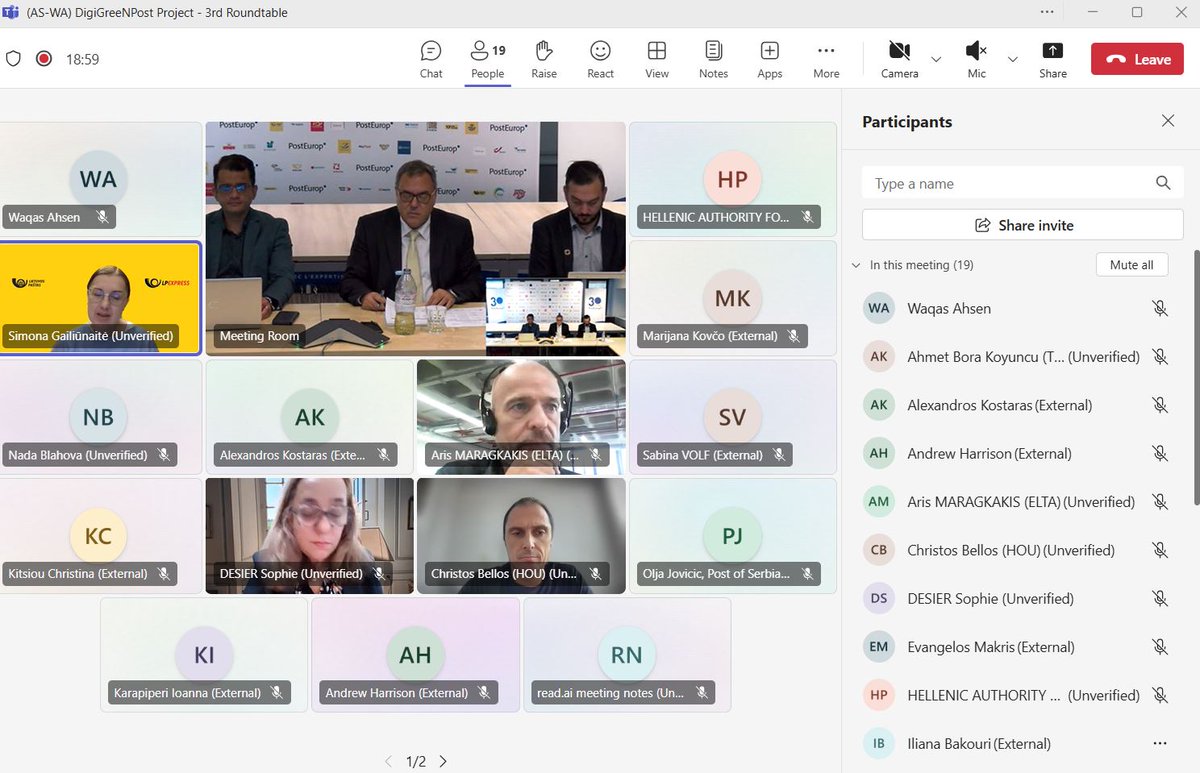Open meeting Notes
This screenshot has width=1200, height=773.
point(713,59)
